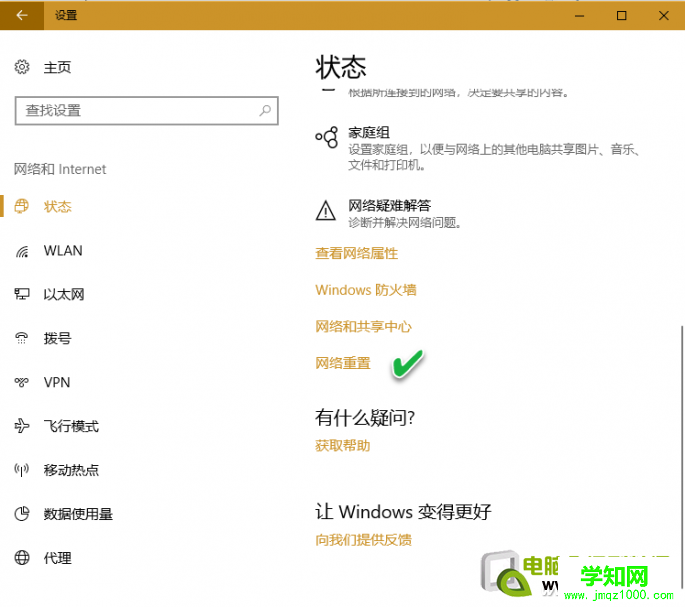Viewport: 685px width, 607px height.
Task: Open 数据使用量 settings page
Action: coord(78,514)
